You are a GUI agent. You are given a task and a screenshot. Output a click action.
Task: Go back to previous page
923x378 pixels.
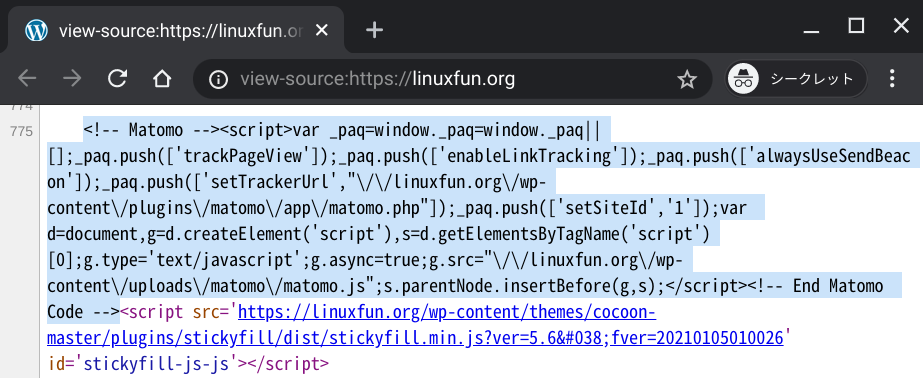click(x=27, y=78)
